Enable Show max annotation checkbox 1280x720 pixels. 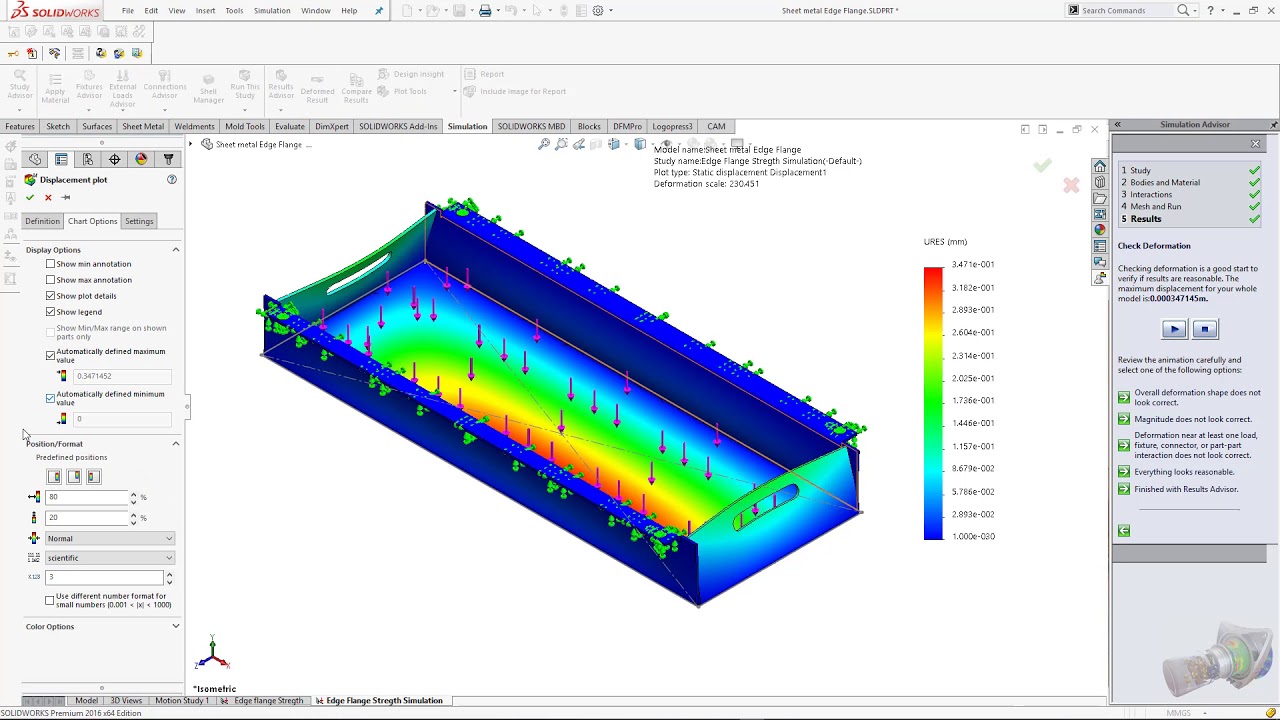pyautogui.click(x=51, y=280)
